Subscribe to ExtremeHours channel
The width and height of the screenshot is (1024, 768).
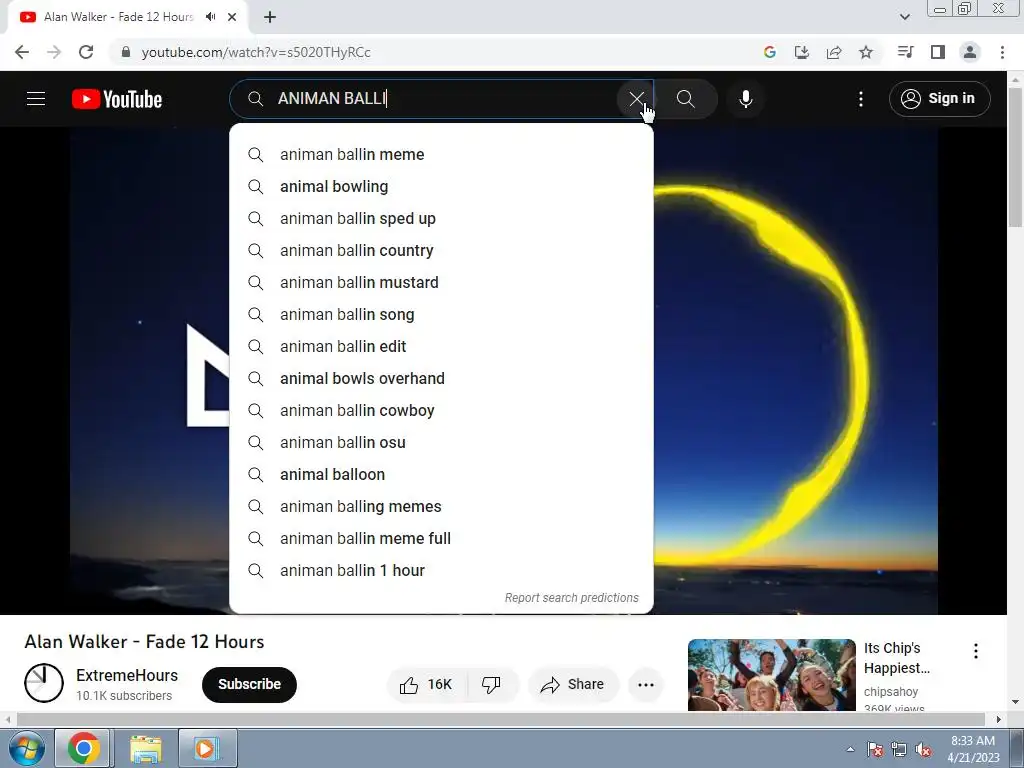[x=249, y=684]
